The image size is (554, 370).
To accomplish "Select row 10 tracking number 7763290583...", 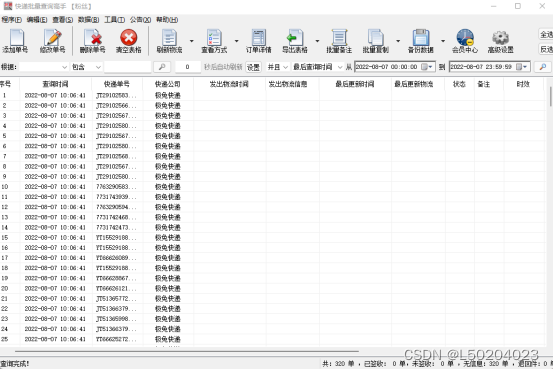I will [x=116, y=187].
